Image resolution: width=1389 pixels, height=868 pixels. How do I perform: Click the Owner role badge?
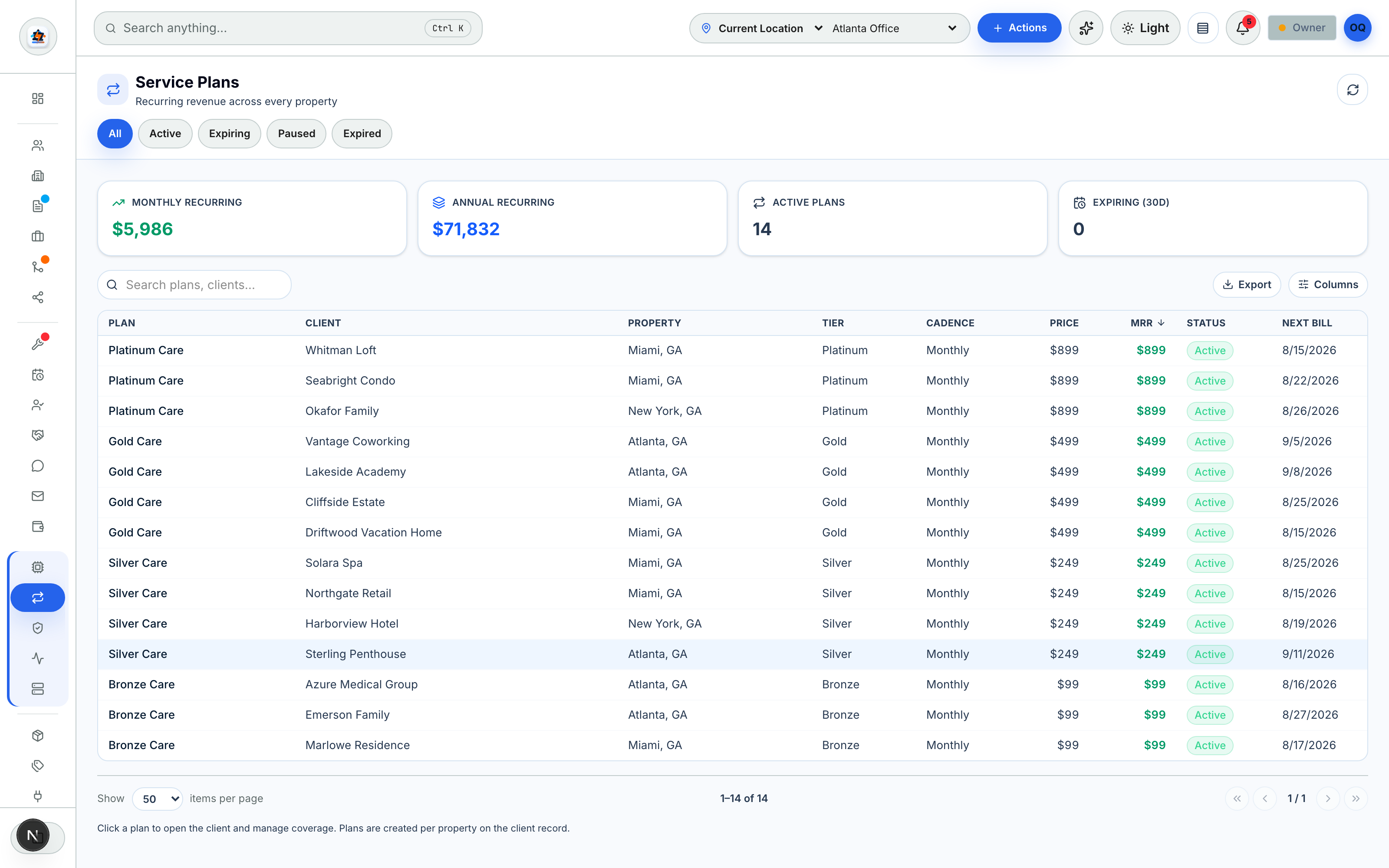point(1302,27)
